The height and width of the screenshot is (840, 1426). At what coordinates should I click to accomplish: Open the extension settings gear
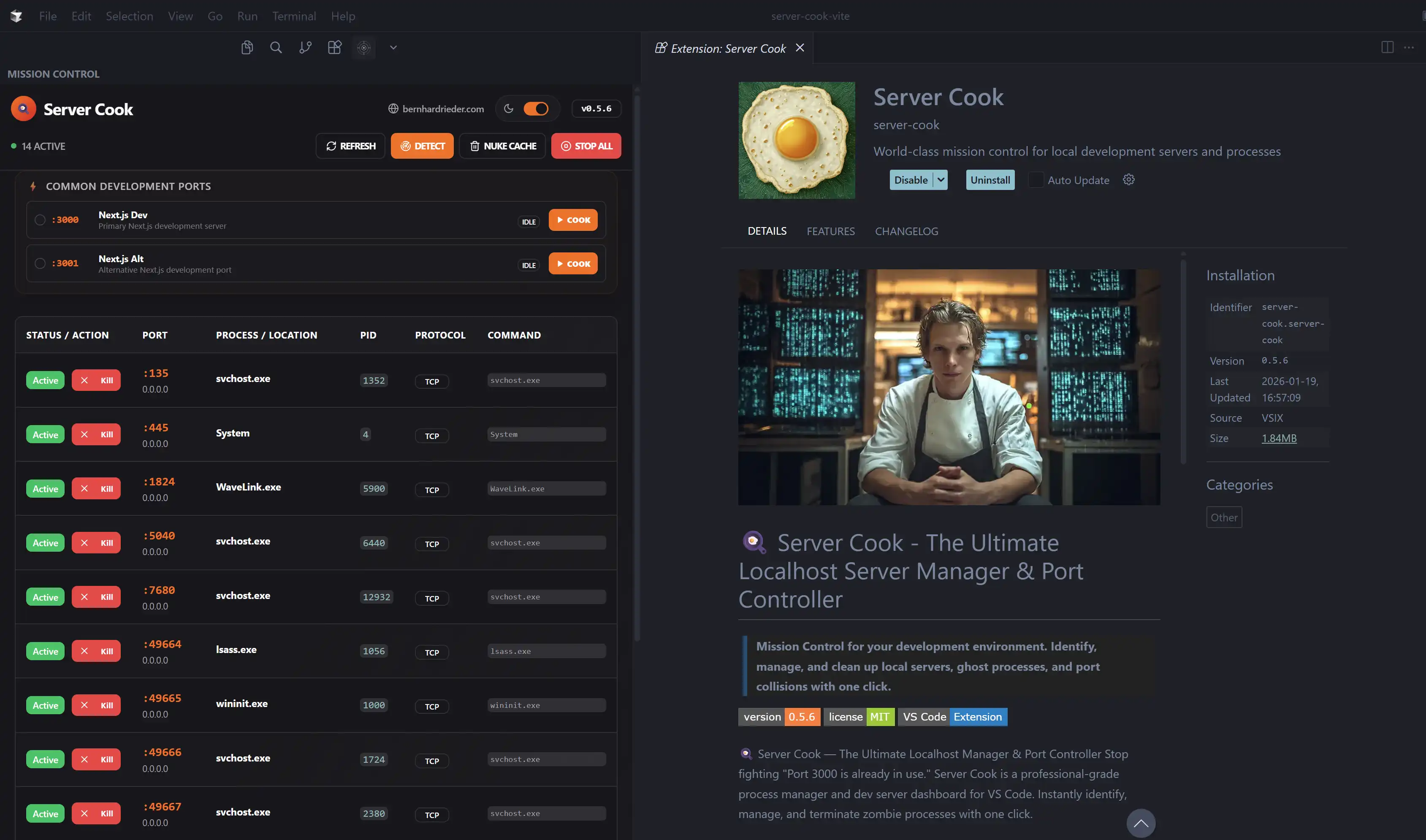point(1129,179)
